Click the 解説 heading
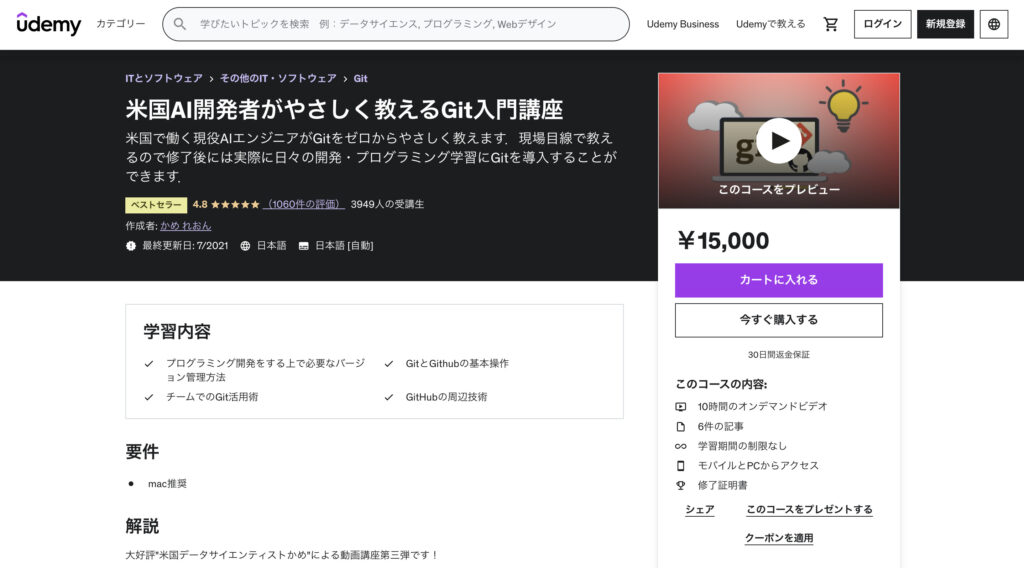This screenshot has width=1024, height=568. pyautogui.click(x=142, y=526)
